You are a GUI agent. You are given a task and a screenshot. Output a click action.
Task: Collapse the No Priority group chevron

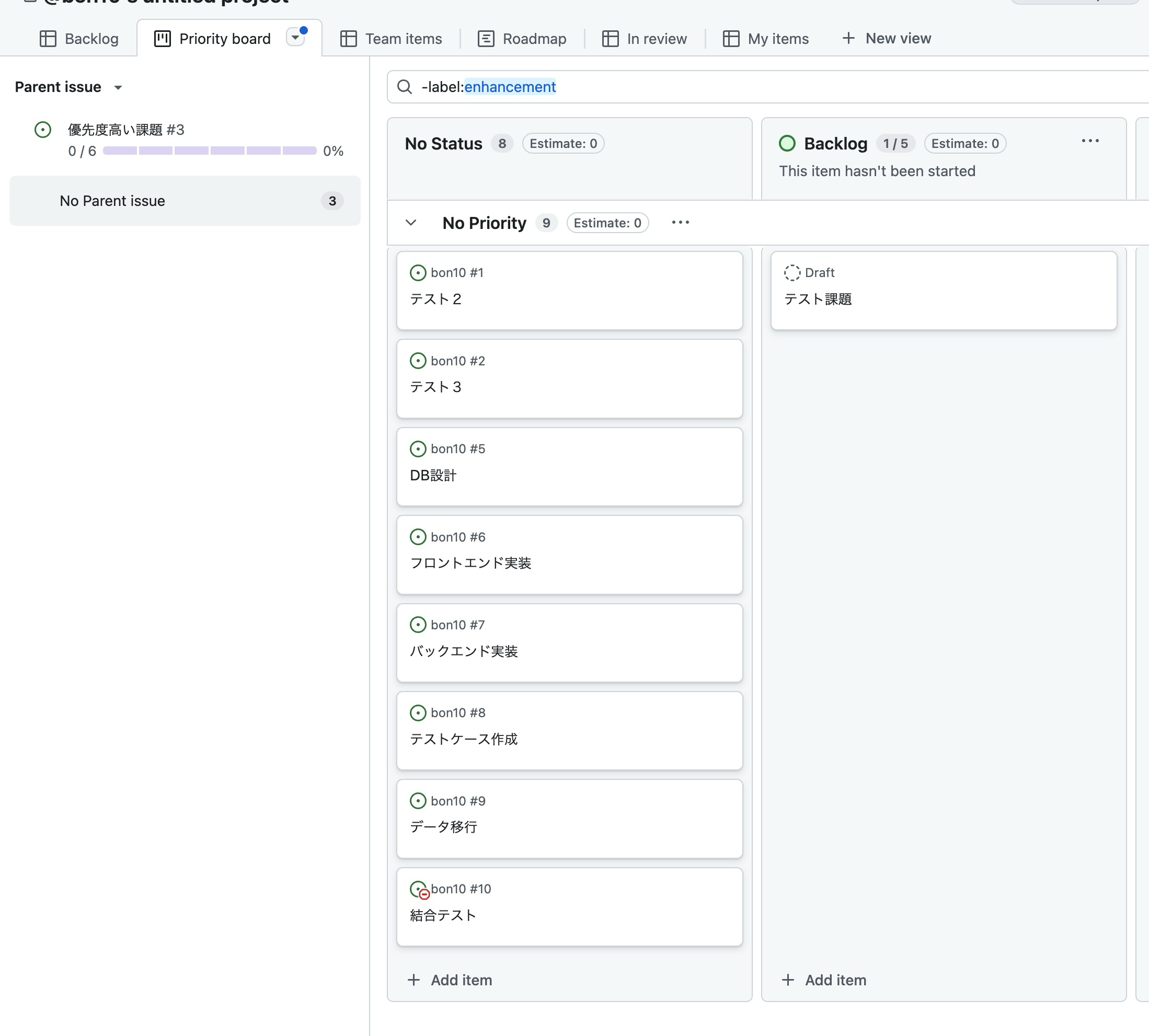(411, 223)
